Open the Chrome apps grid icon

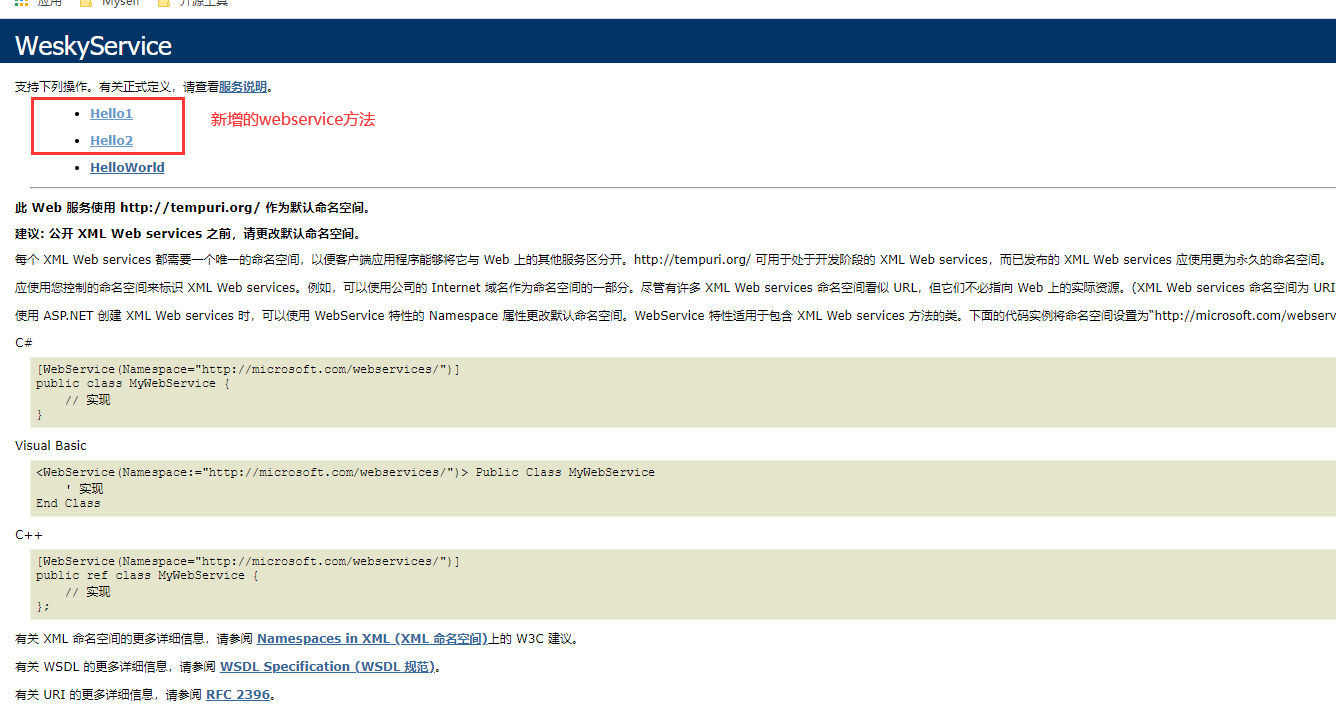click(22, 4)
